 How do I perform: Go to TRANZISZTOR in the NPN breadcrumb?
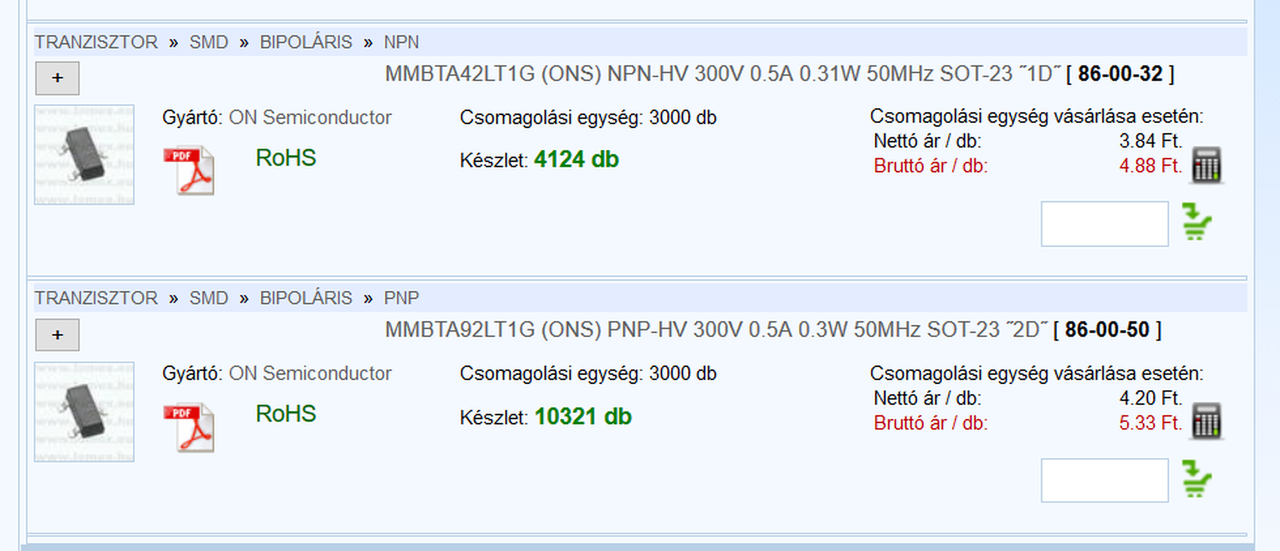pyautogui.click(x=96, y=42)
